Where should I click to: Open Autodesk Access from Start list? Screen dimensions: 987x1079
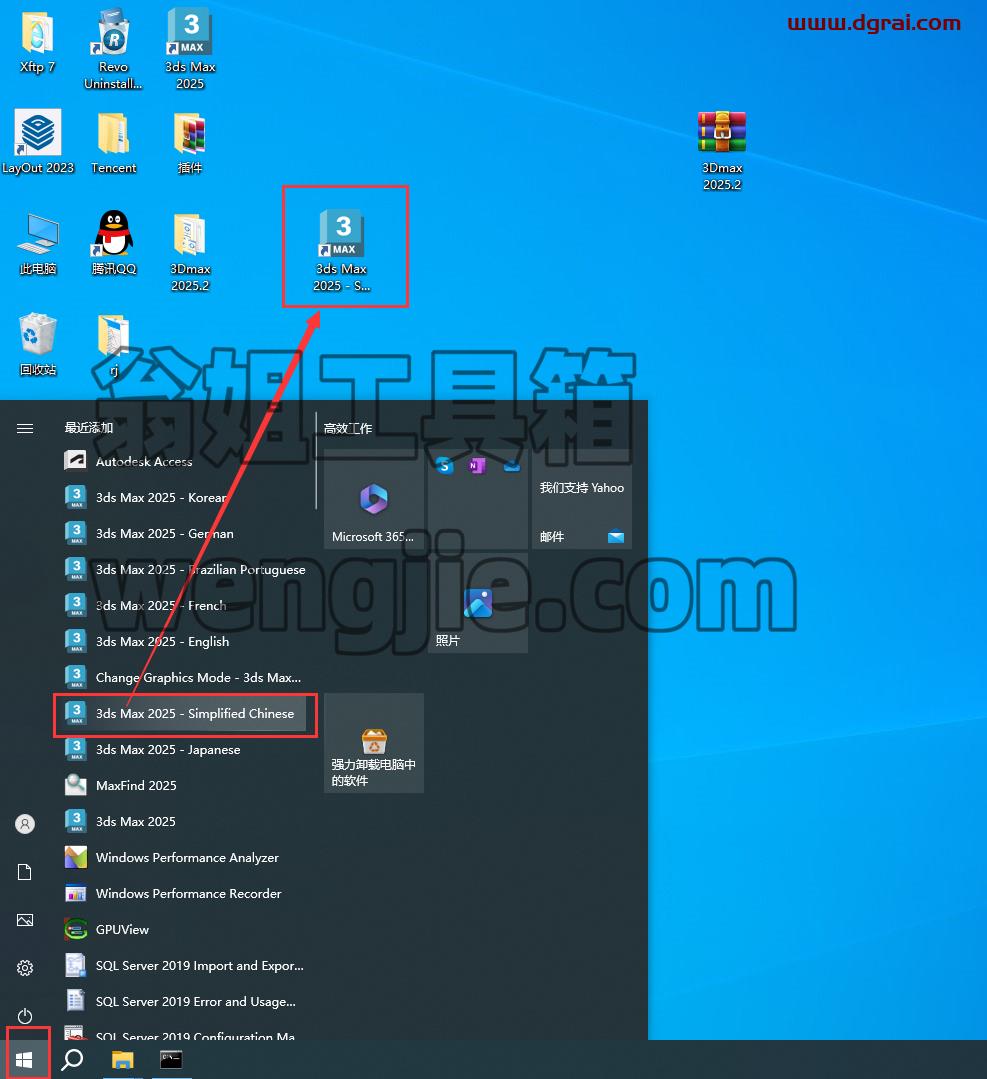pos(184,461)
